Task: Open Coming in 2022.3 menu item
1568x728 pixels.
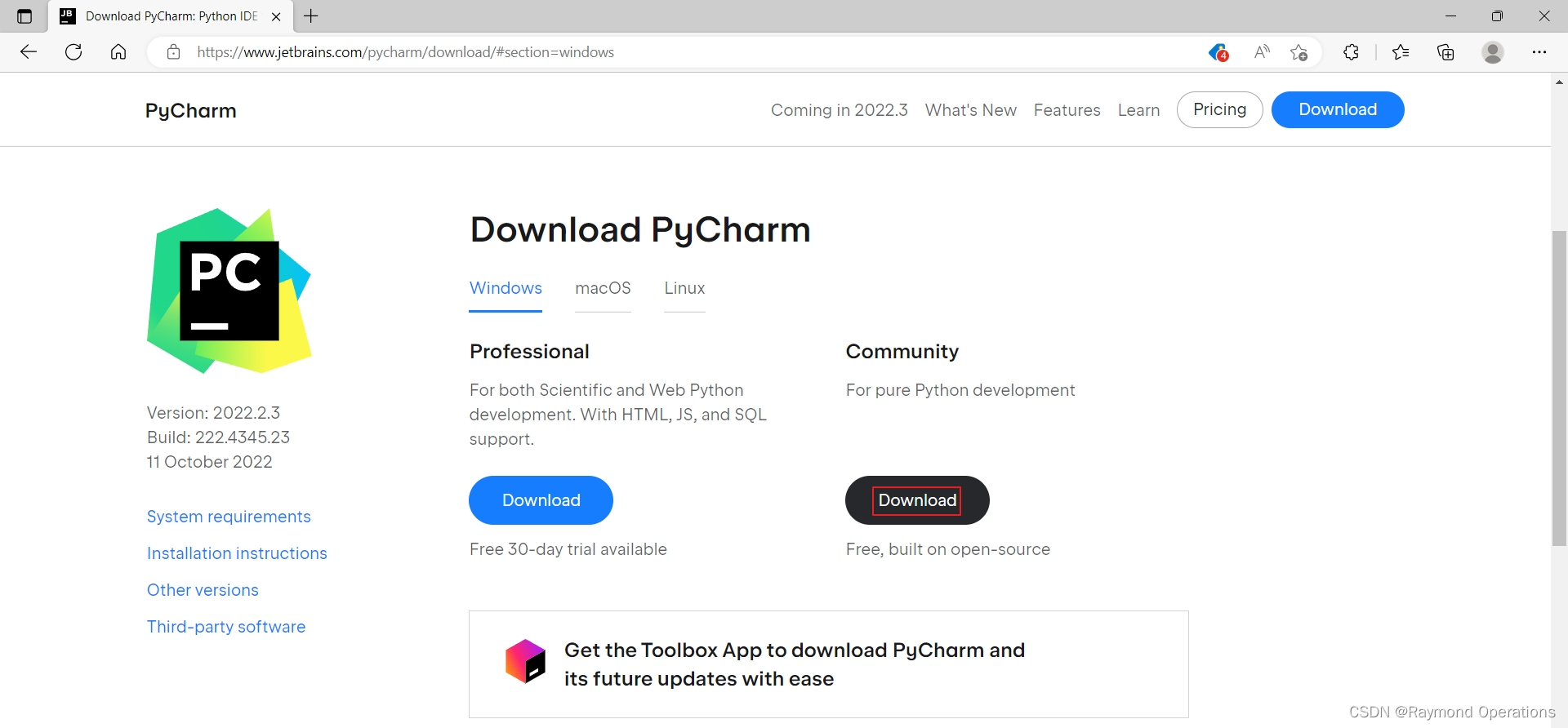Action: (x=840, y=110)
